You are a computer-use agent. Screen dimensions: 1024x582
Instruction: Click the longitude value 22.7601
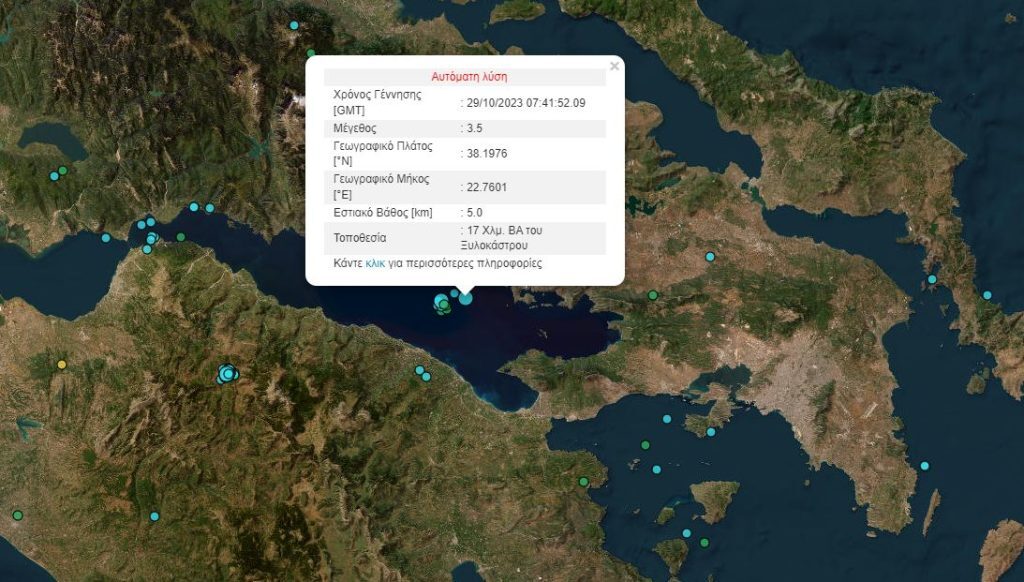pos(485,187)
